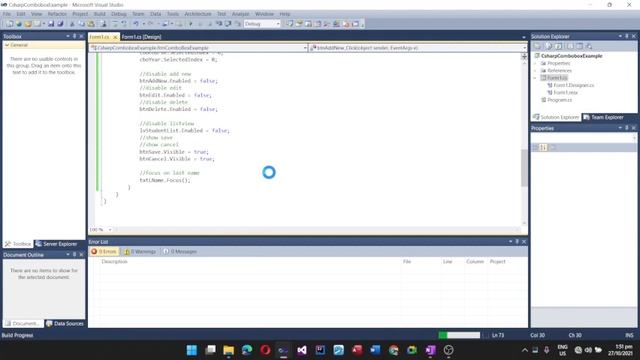
Task: Pin the Error List auto-hide icon
Action: 517,242
